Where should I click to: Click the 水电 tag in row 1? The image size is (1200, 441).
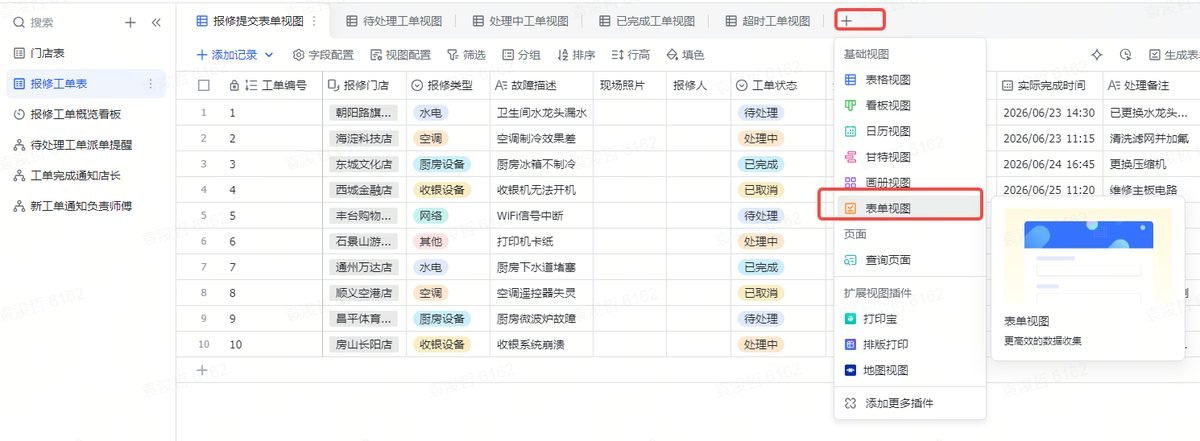pos(431,113)
